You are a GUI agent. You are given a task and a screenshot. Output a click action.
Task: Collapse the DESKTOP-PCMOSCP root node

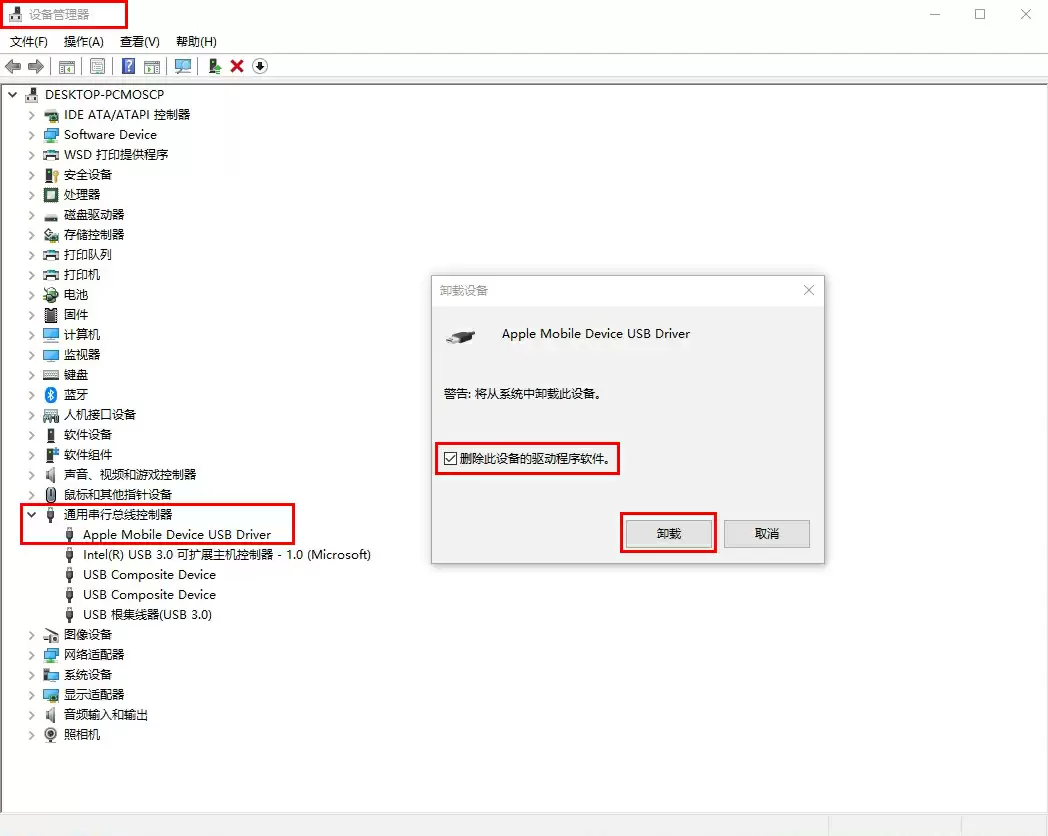(12, 94)
